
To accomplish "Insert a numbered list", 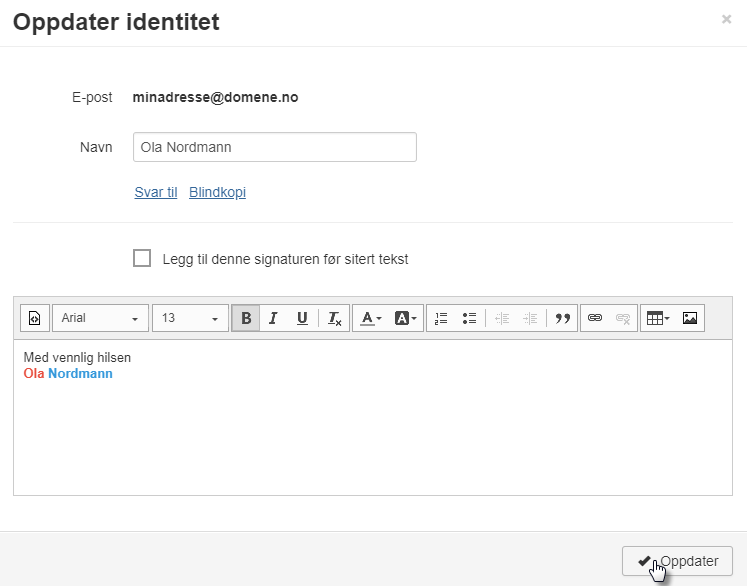I will pos(441,318).
